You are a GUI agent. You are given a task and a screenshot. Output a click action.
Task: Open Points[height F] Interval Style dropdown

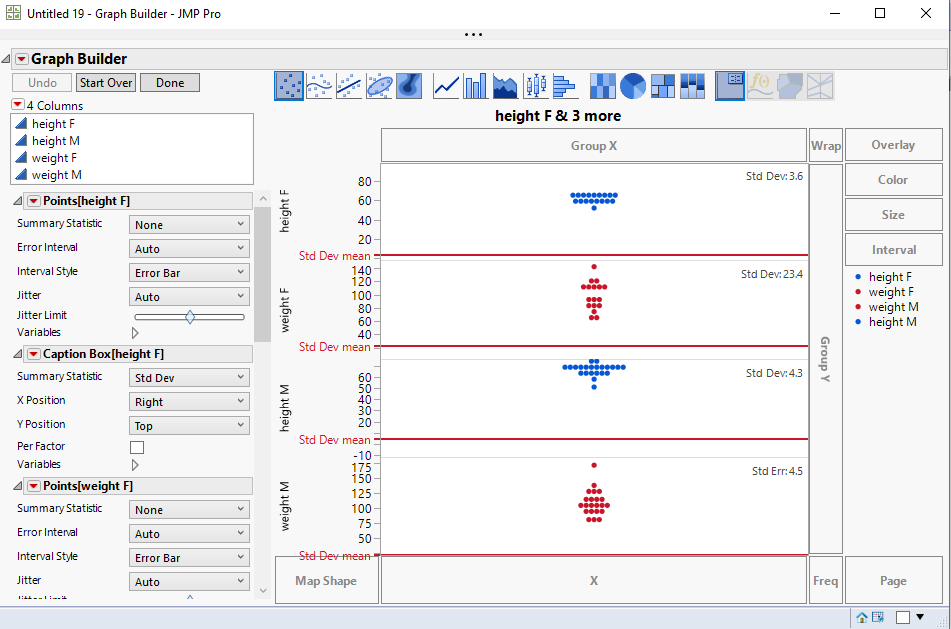click(189, 273)
